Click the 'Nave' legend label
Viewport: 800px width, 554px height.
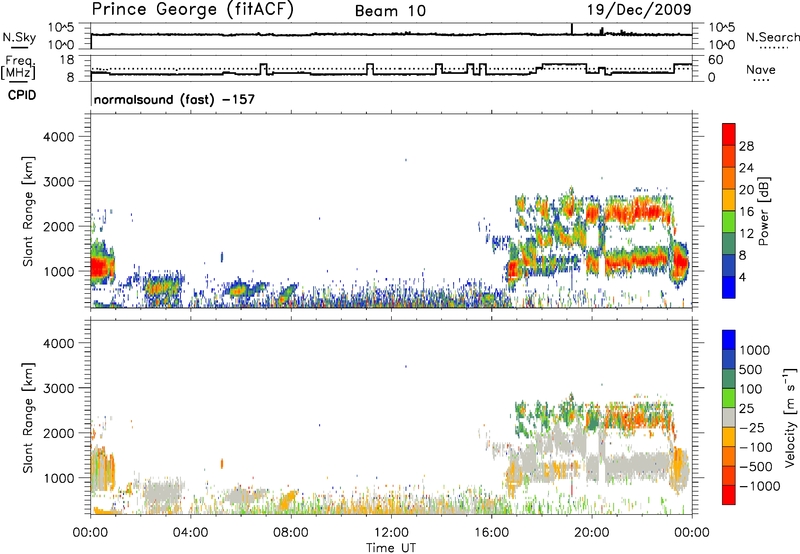click(x=761, y=69)
